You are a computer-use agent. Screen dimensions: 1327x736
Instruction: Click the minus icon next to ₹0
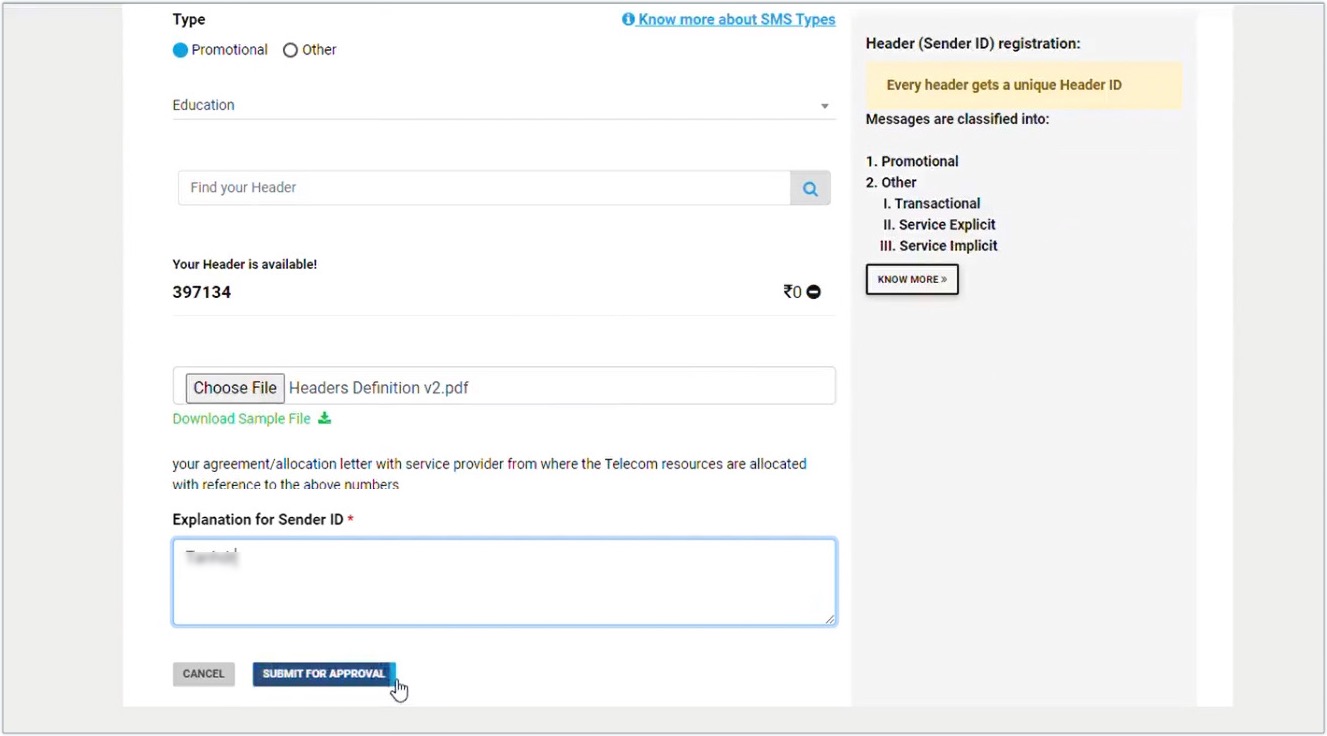tap(814, 291)
